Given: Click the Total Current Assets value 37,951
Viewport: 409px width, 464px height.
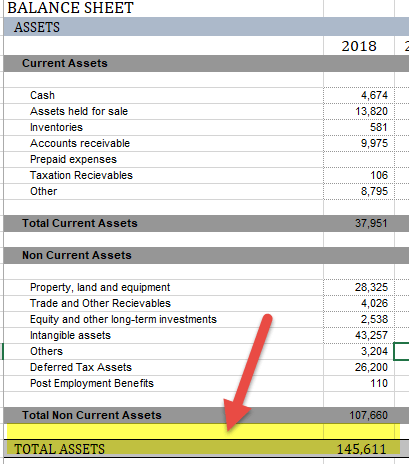Looking at the screenshot, I should coord(371,223).
